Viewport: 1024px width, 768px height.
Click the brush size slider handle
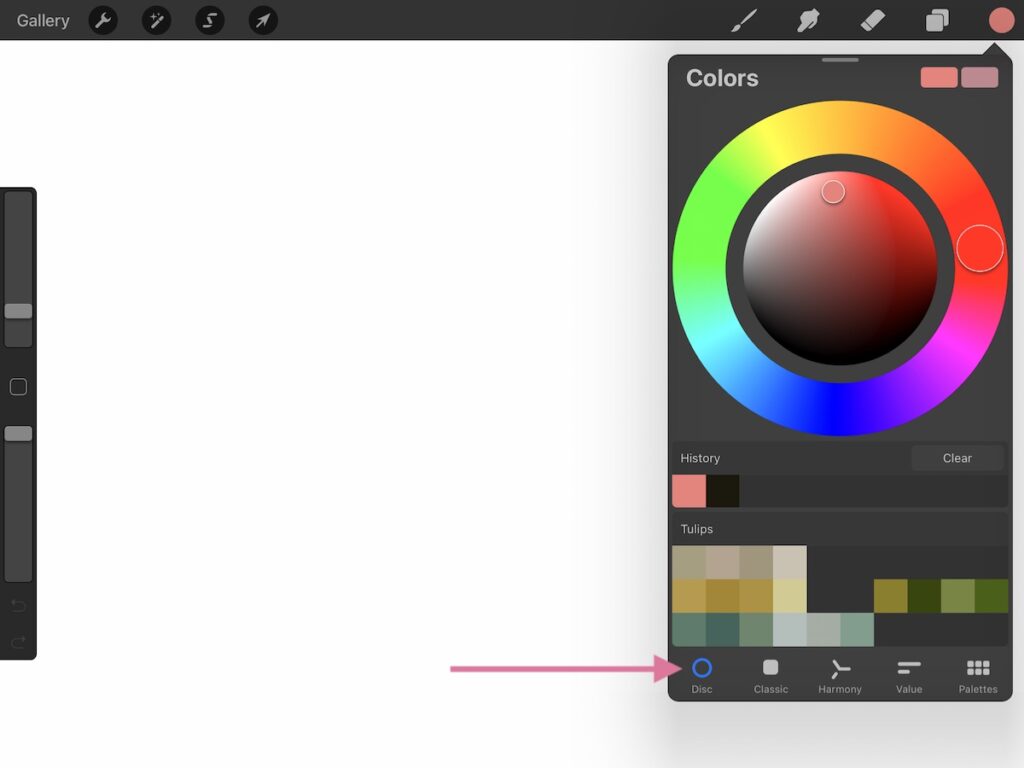(18, 311)
